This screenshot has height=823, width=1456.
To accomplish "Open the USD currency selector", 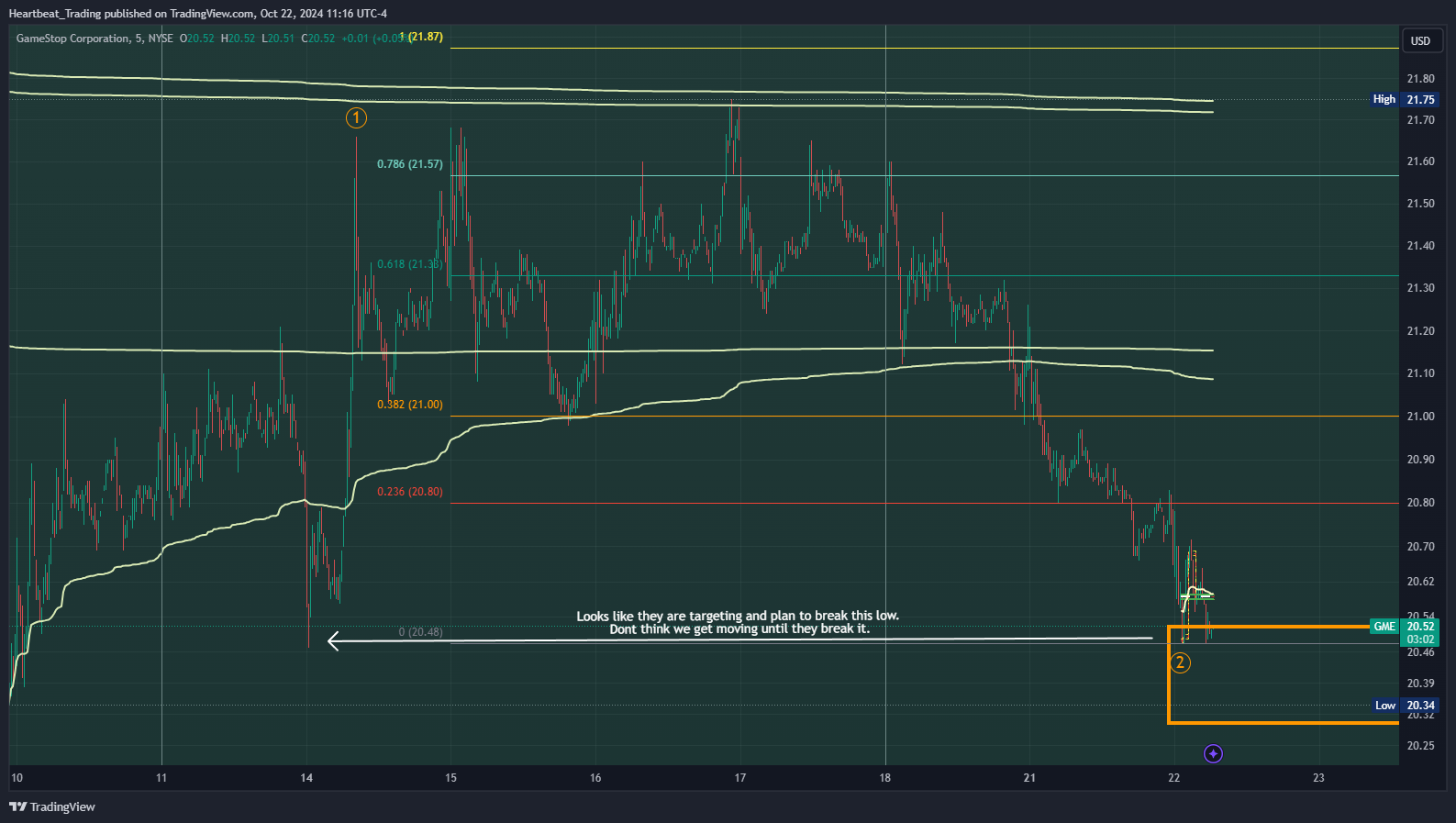I will click(1421, 40).
